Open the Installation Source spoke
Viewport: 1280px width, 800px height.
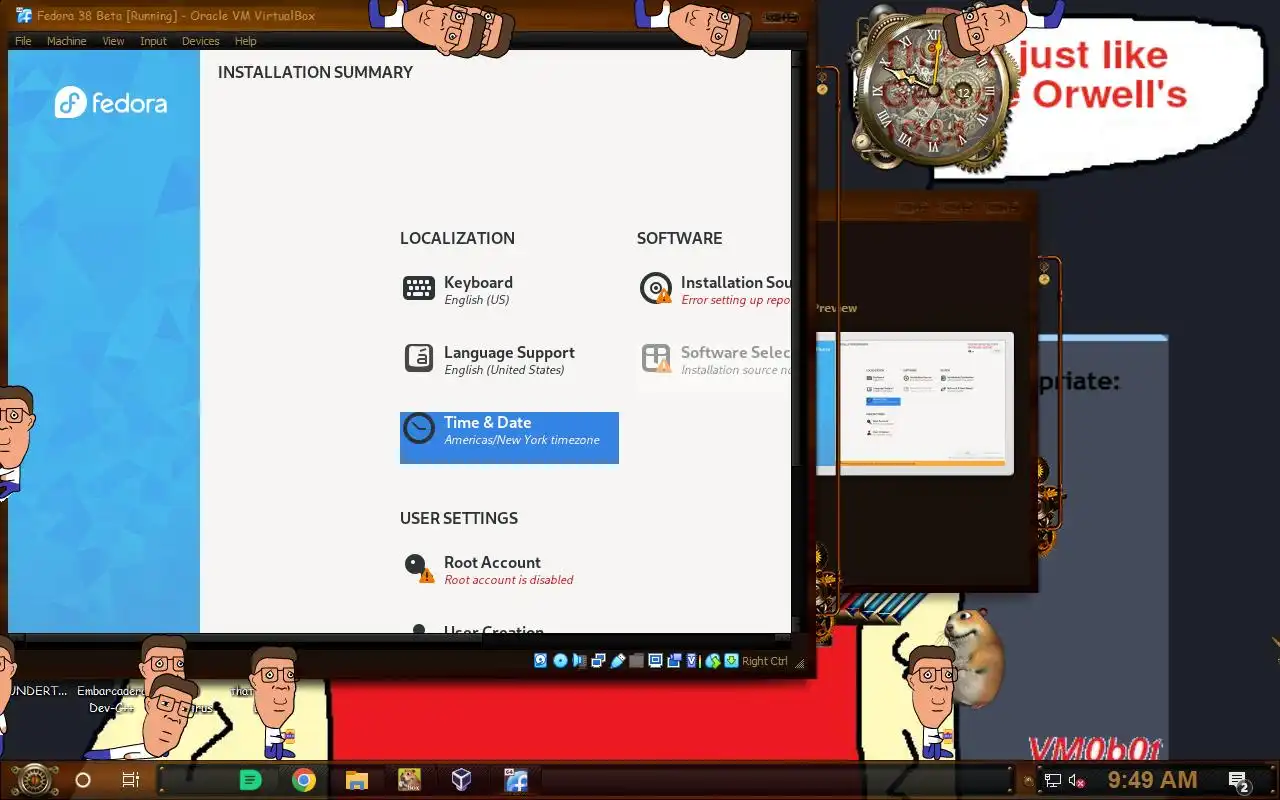[x=714, y=290]
